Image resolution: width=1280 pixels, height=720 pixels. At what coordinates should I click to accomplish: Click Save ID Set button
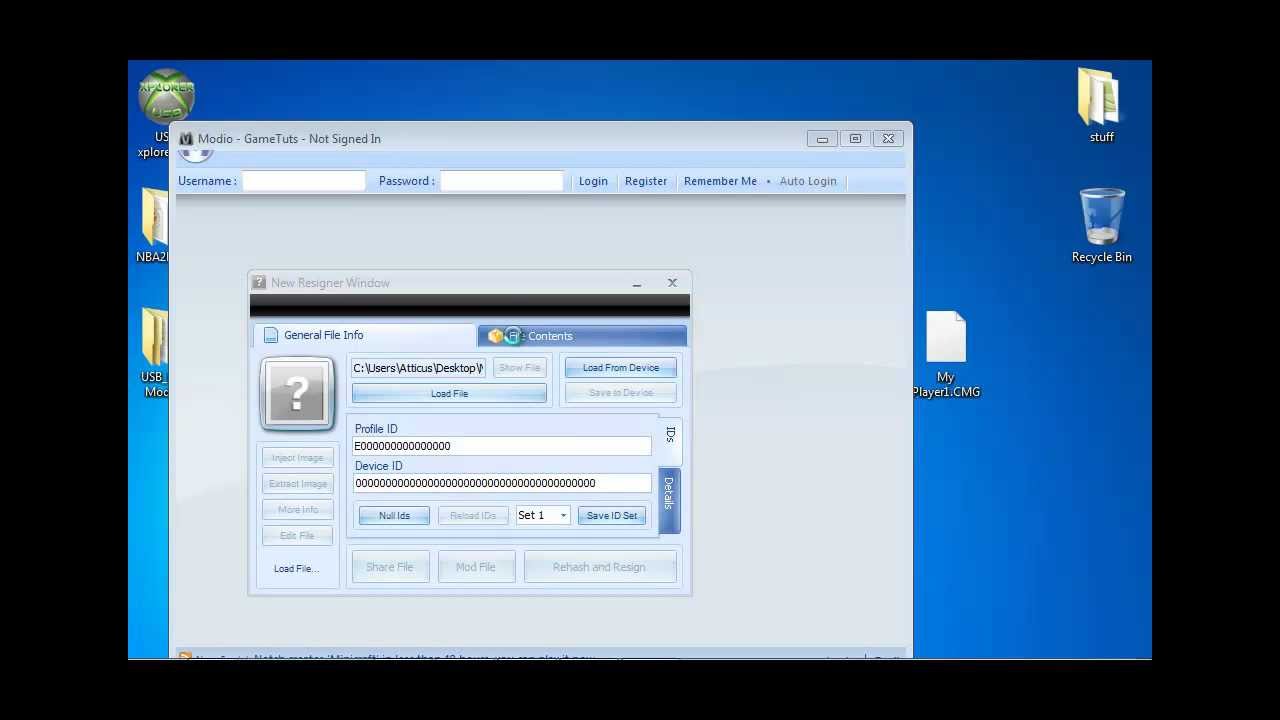click(x=612, y=516)
